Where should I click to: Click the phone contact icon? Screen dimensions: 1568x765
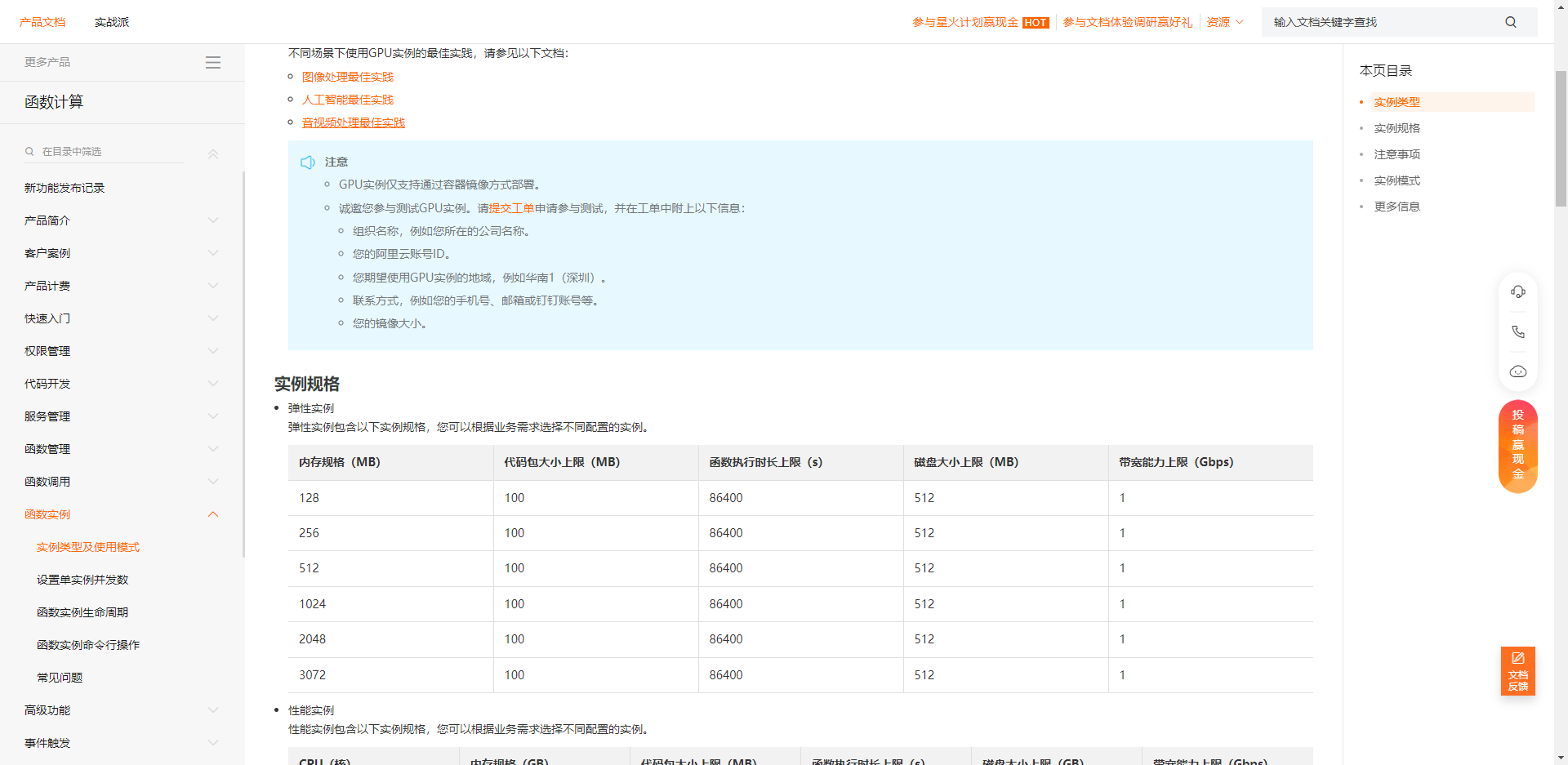(x=1518, y=331)
